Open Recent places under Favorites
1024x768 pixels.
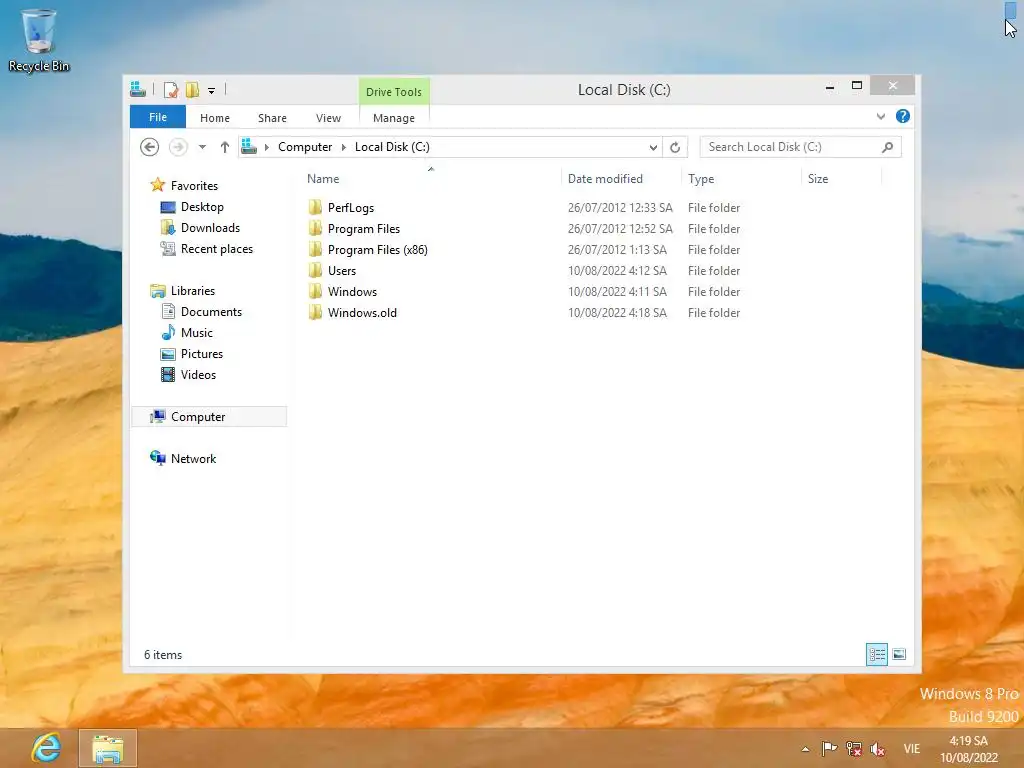click(x=217, y=249)
